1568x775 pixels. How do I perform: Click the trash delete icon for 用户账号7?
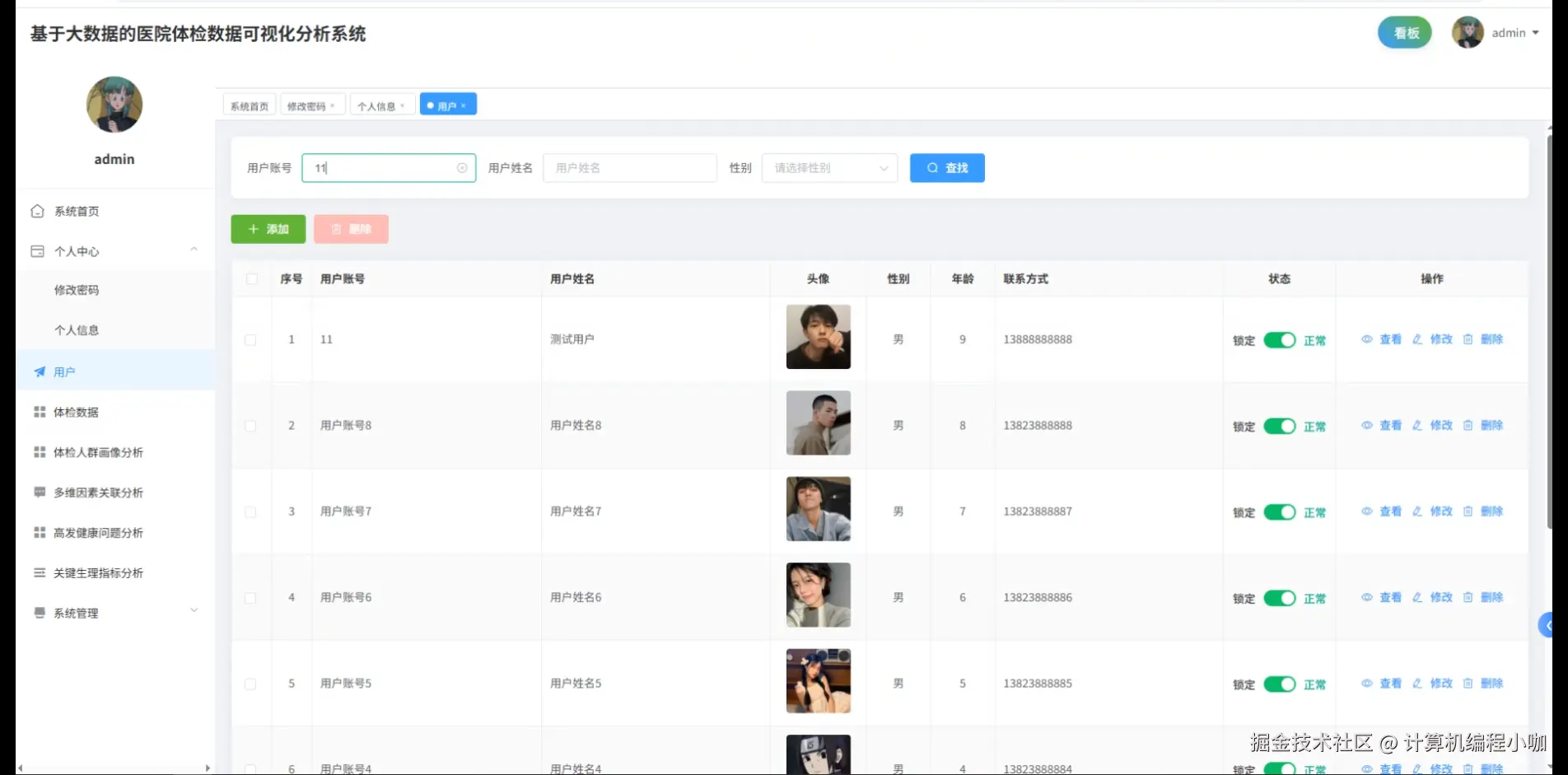pyautogui.click(x=1468, y=511)
